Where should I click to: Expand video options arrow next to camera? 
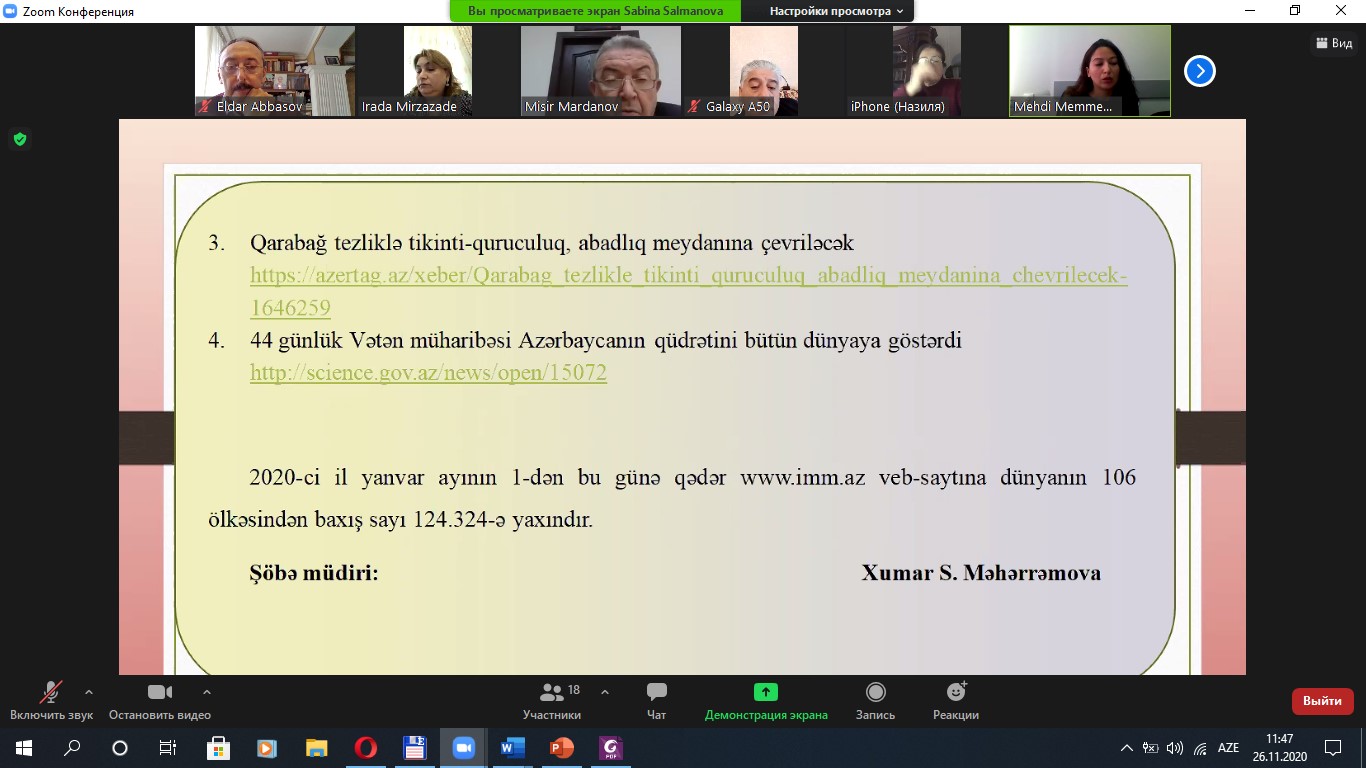pyautogui.click(x=207, y=691)
